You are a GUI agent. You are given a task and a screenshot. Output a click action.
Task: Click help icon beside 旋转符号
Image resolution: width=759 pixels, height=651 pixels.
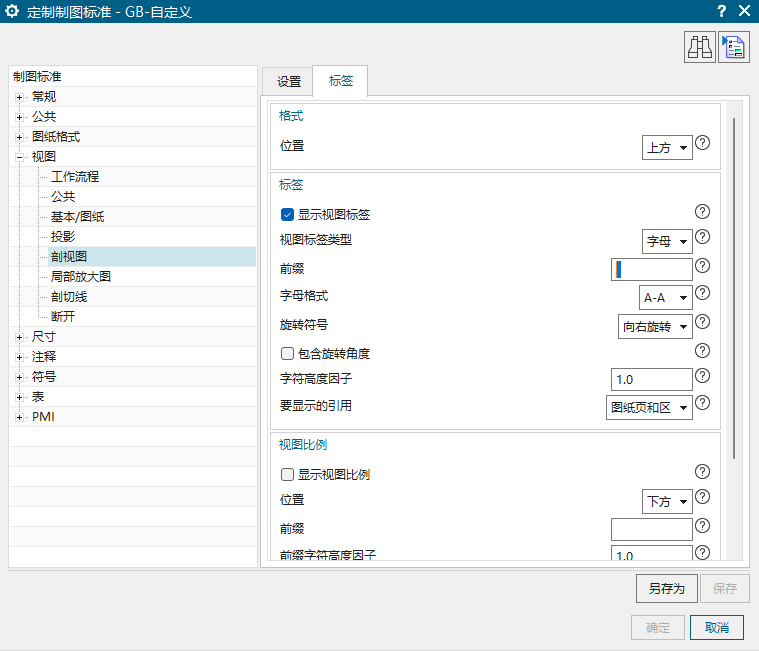click(x=702, y=322)
